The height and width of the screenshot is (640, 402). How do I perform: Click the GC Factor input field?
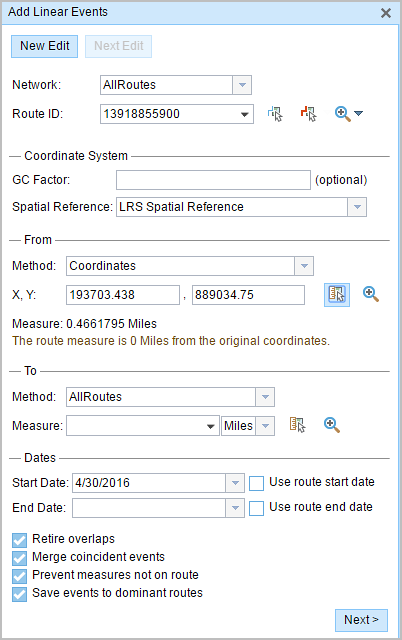[x=213, y=180]
